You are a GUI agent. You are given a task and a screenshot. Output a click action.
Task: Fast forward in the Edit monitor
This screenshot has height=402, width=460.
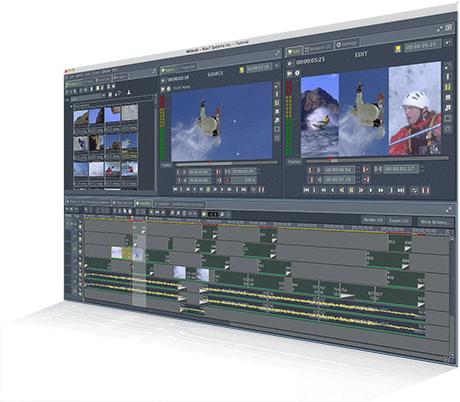point(380,190)
